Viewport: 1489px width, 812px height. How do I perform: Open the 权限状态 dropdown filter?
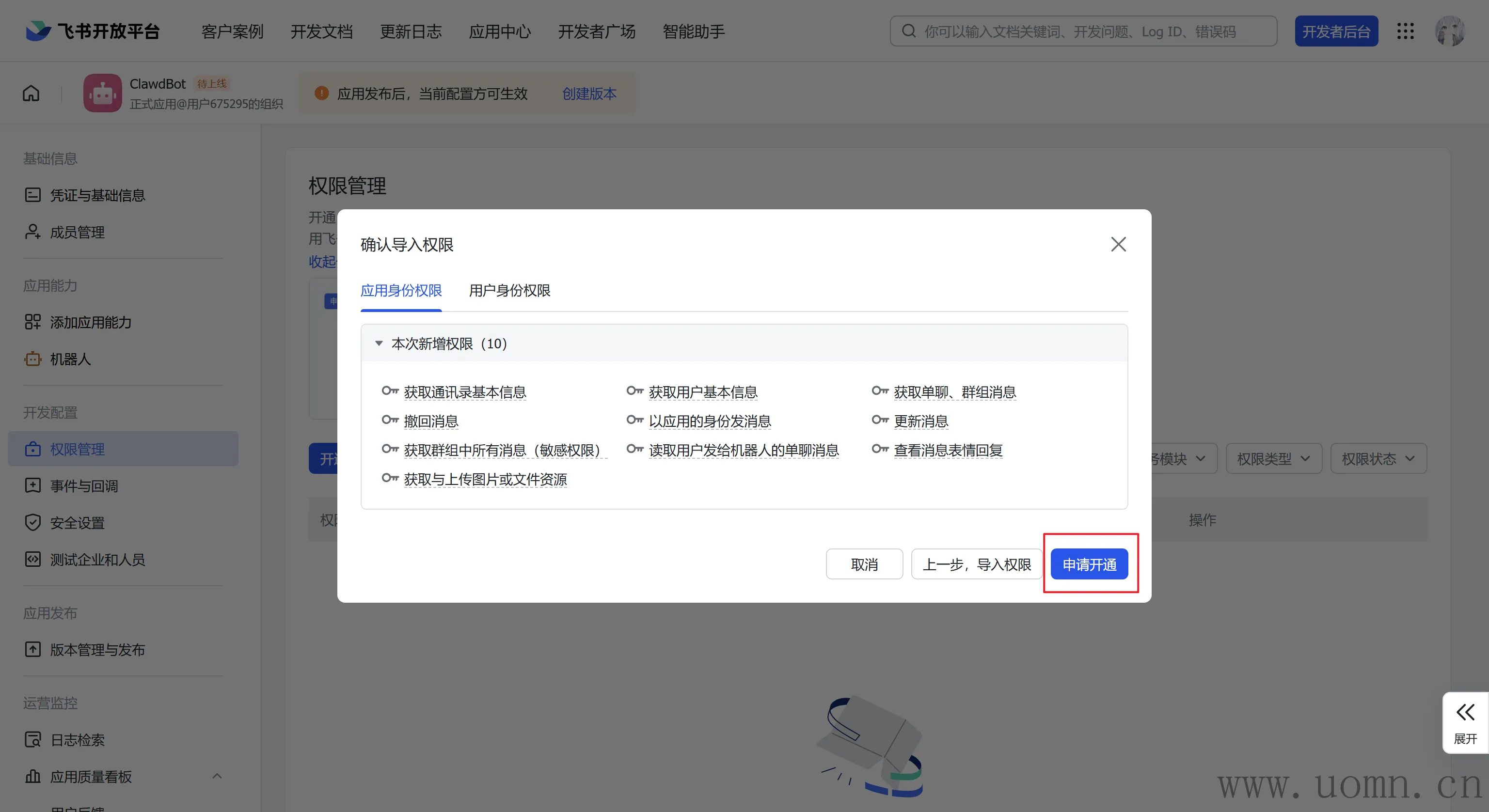[1378, 459]
